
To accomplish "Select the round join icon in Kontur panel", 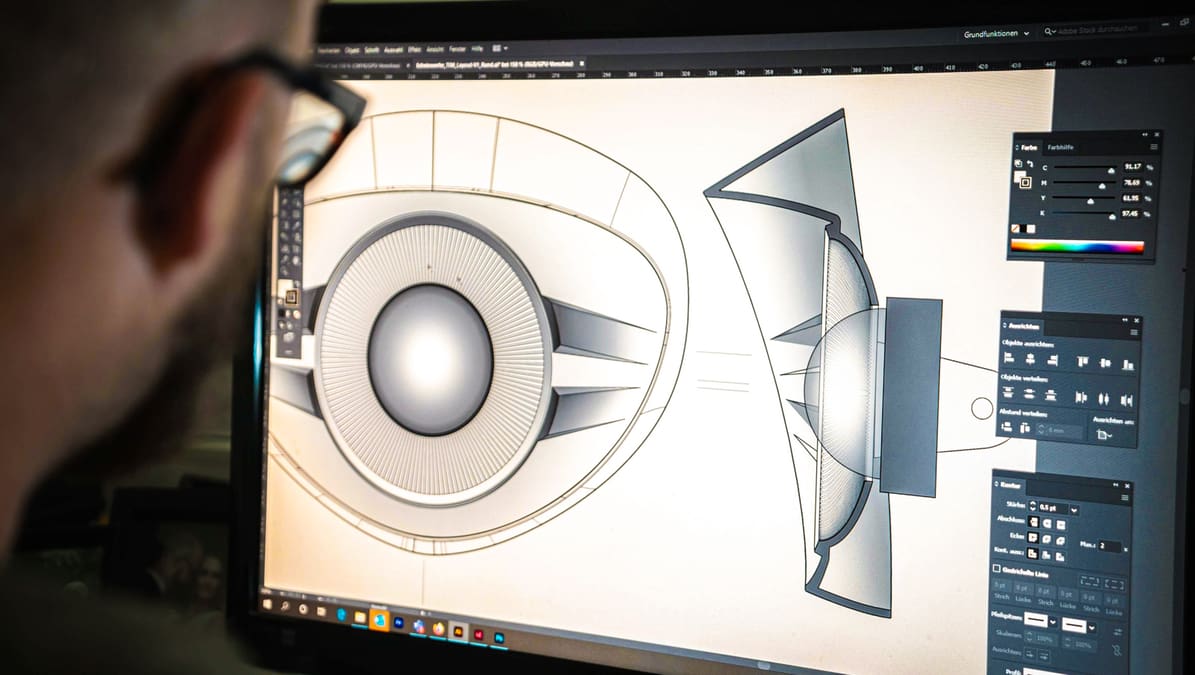I will click(x=1048, y=539).
